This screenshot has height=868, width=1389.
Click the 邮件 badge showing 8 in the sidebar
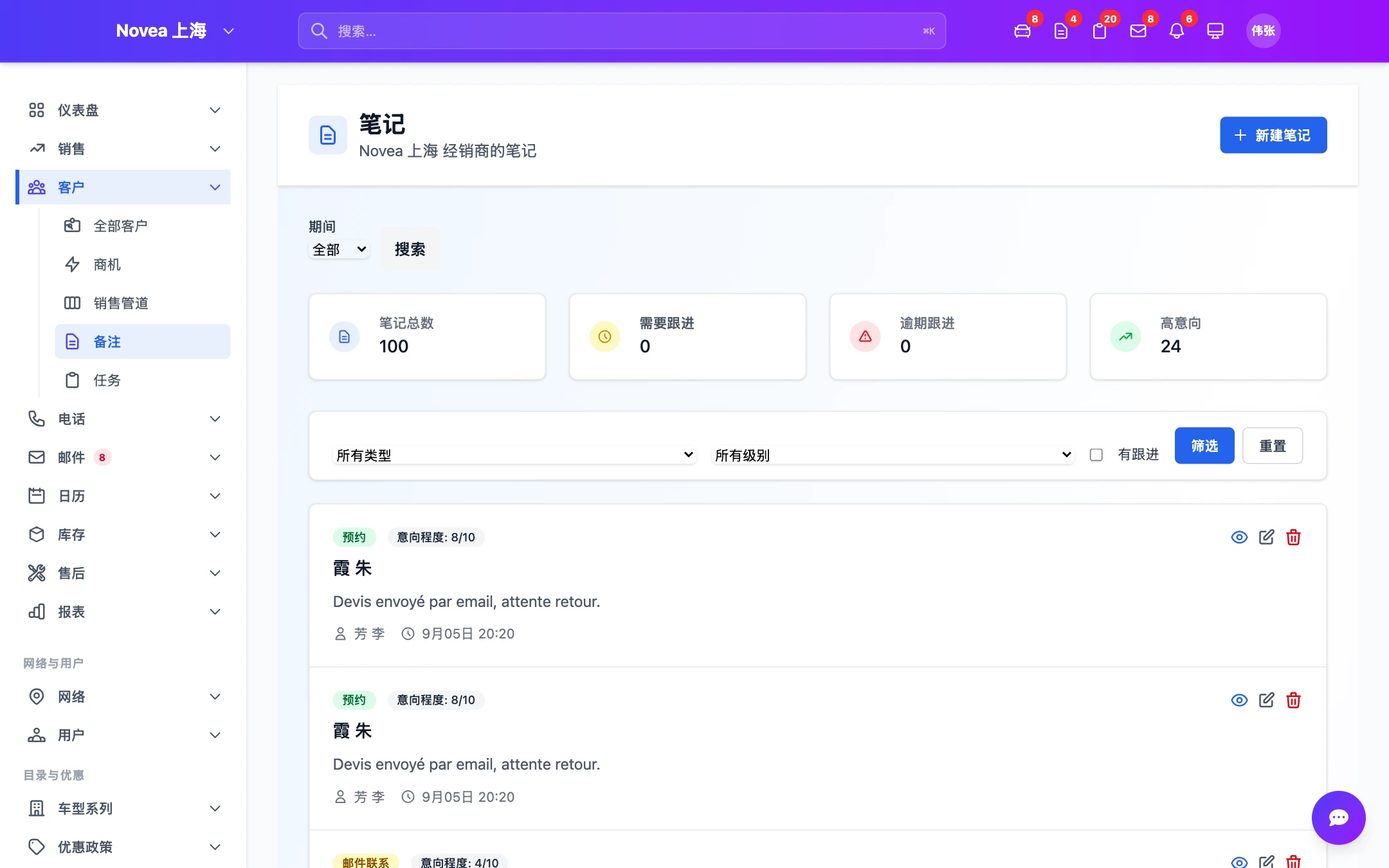click(x=102, y=457)
